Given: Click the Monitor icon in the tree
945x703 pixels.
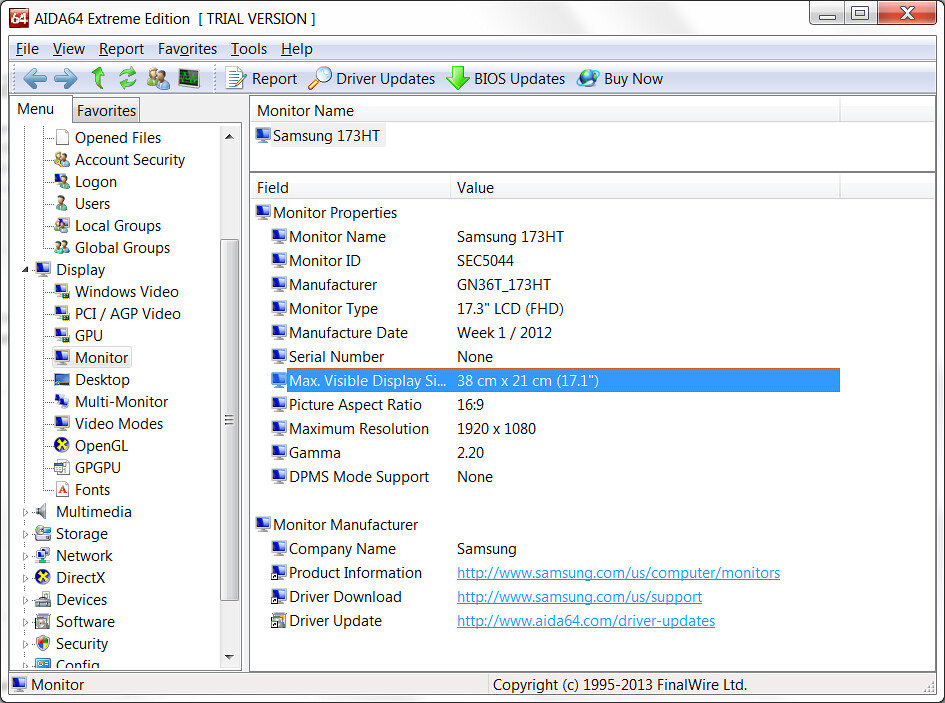Looking at the screenshot, I should 61,357.
